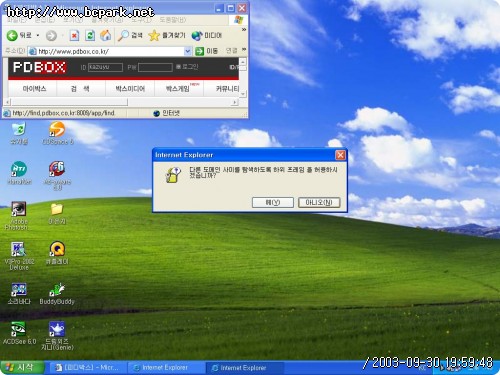Click the PDBOX logo
Viewport: 500px width, 375px height.
39,67
